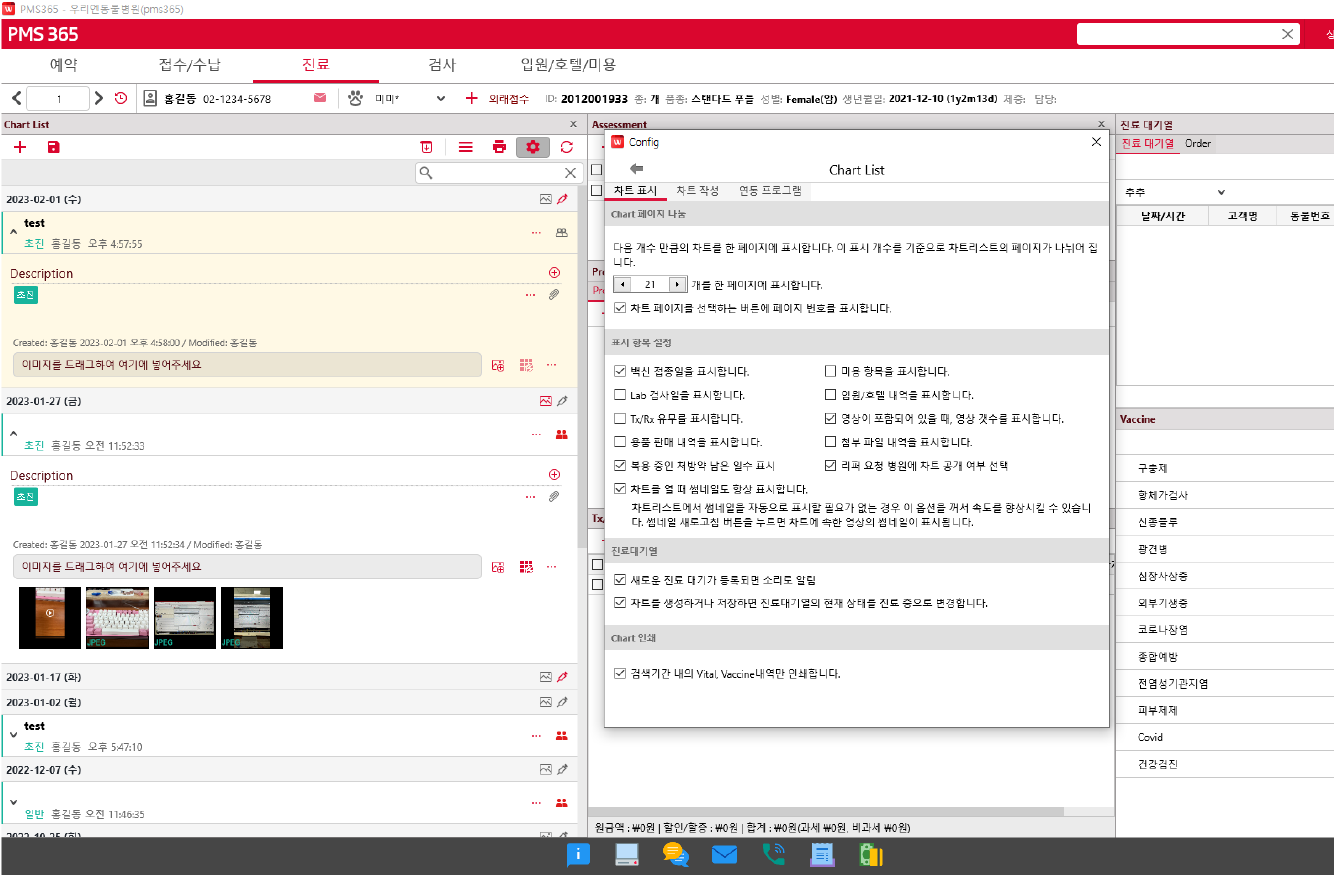Viewport: 1334px width, 875px height.
Task: Go to next page with right chevron
Action: point(98,98)
